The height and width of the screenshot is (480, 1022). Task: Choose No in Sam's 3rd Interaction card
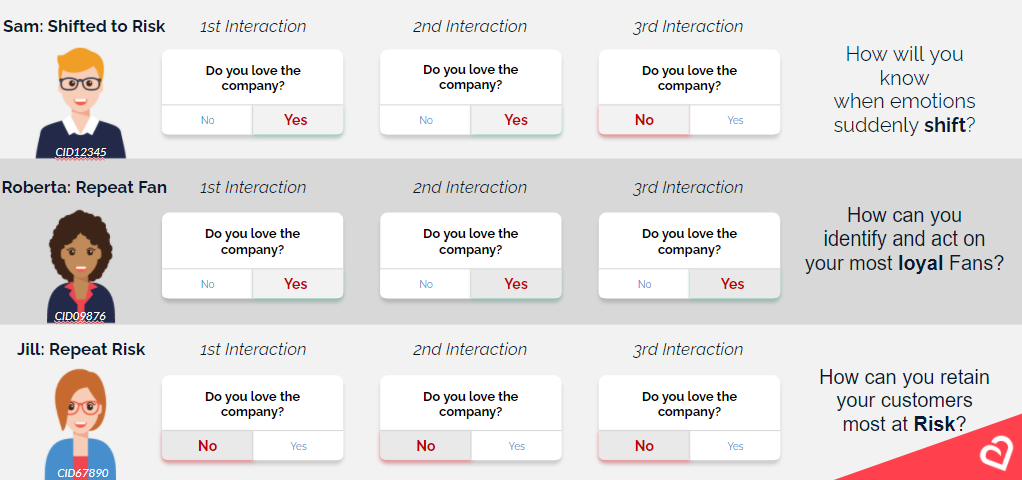[x=644, y=120]
